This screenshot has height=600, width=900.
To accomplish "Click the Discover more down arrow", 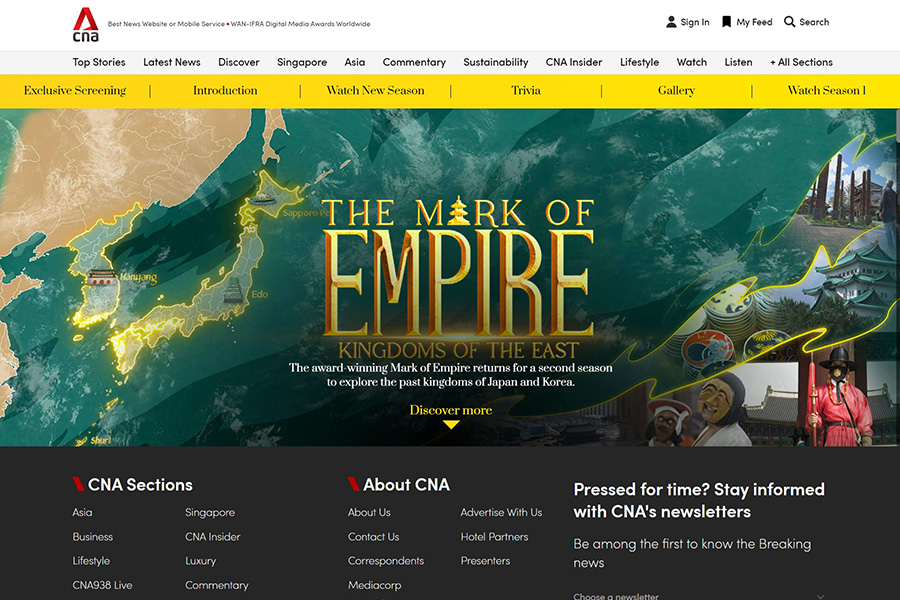I will [451, 425].
